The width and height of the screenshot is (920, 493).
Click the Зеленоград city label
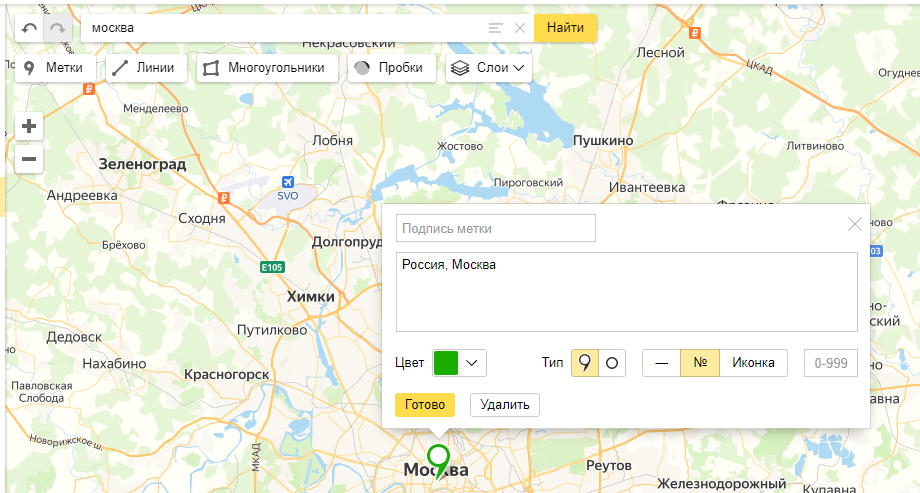[142, 164]
